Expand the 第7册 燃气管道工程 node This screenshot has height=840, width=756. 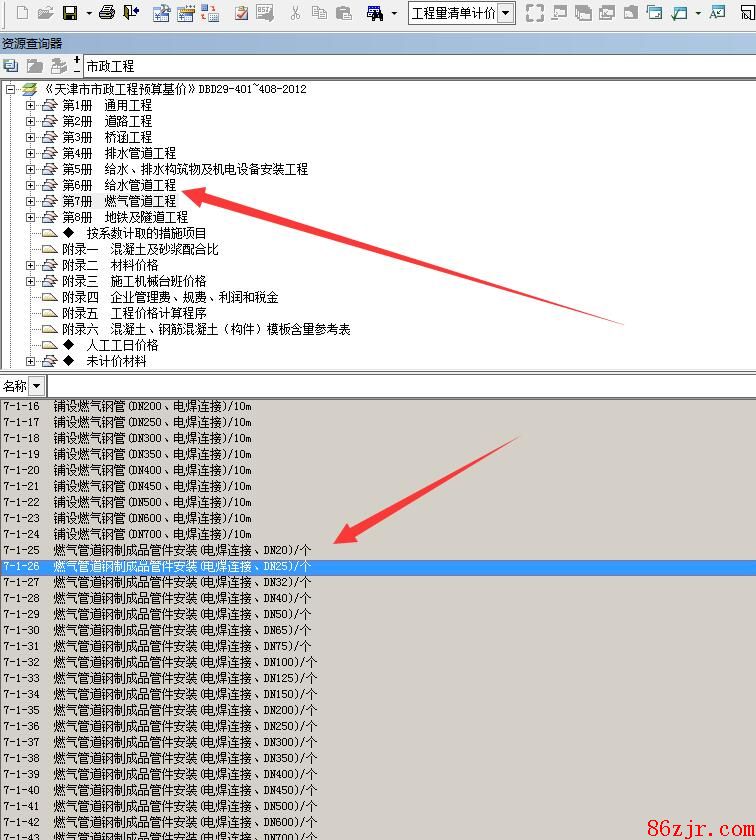tap(30, 201)
